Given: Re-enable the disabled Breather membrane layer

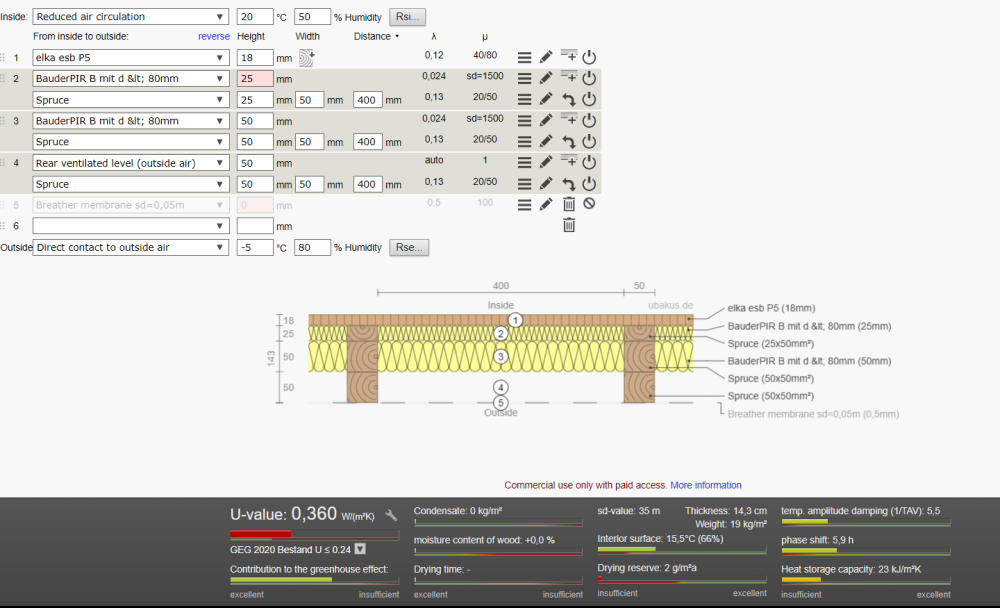Looking at the screenshot, I should pyautogui.click(x=589, y=204).
